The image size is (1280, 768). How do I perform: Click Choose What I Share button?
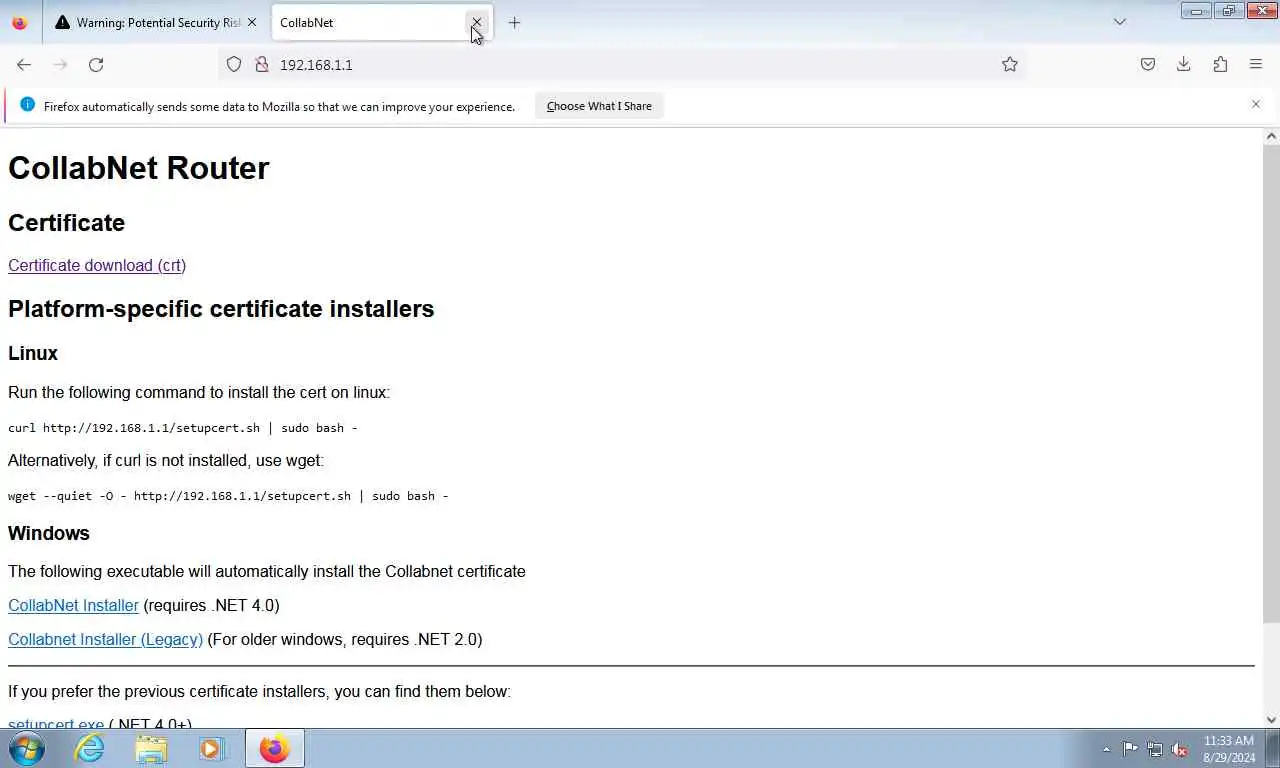(599, 106)
